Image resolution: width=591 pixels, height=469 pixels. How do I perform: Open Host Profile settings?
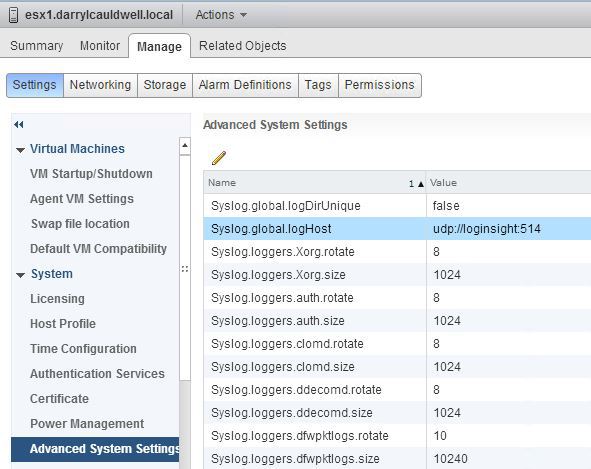tap(63, 323)
